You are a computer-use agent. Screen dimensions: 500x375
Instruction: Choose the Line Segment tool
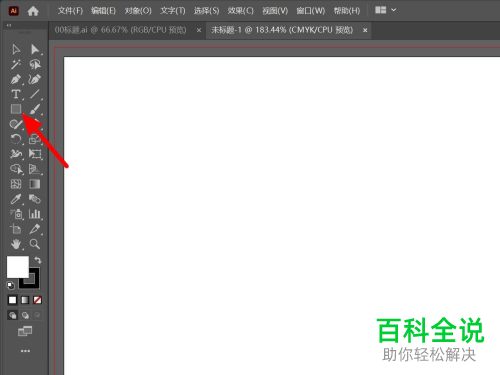pos(35,94)
